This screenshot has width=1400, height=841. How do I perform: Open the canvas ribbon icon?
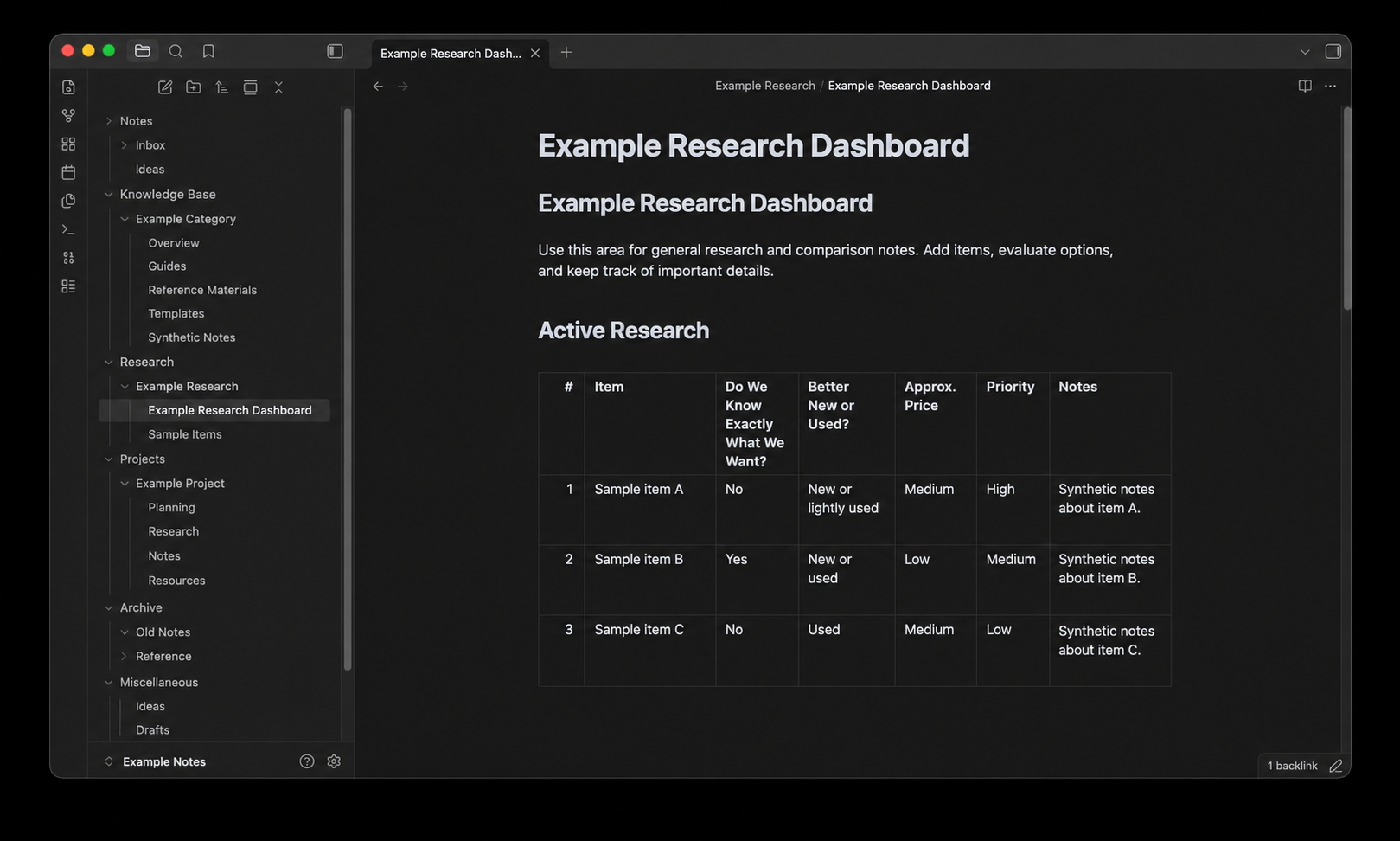[68, 144]
